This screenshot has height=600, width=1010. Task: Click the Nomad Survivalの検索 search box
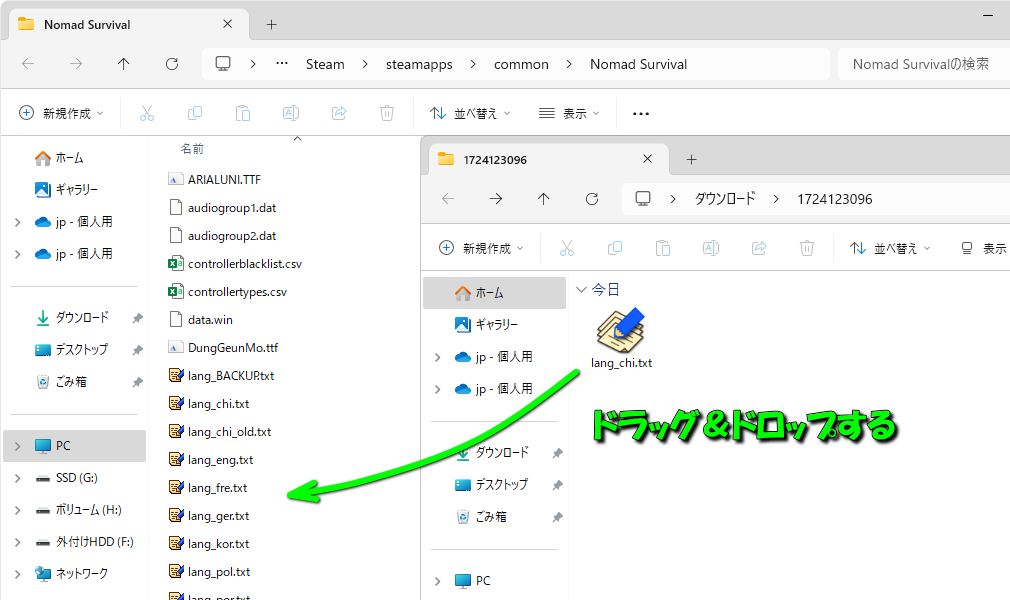tap(924, 64)
